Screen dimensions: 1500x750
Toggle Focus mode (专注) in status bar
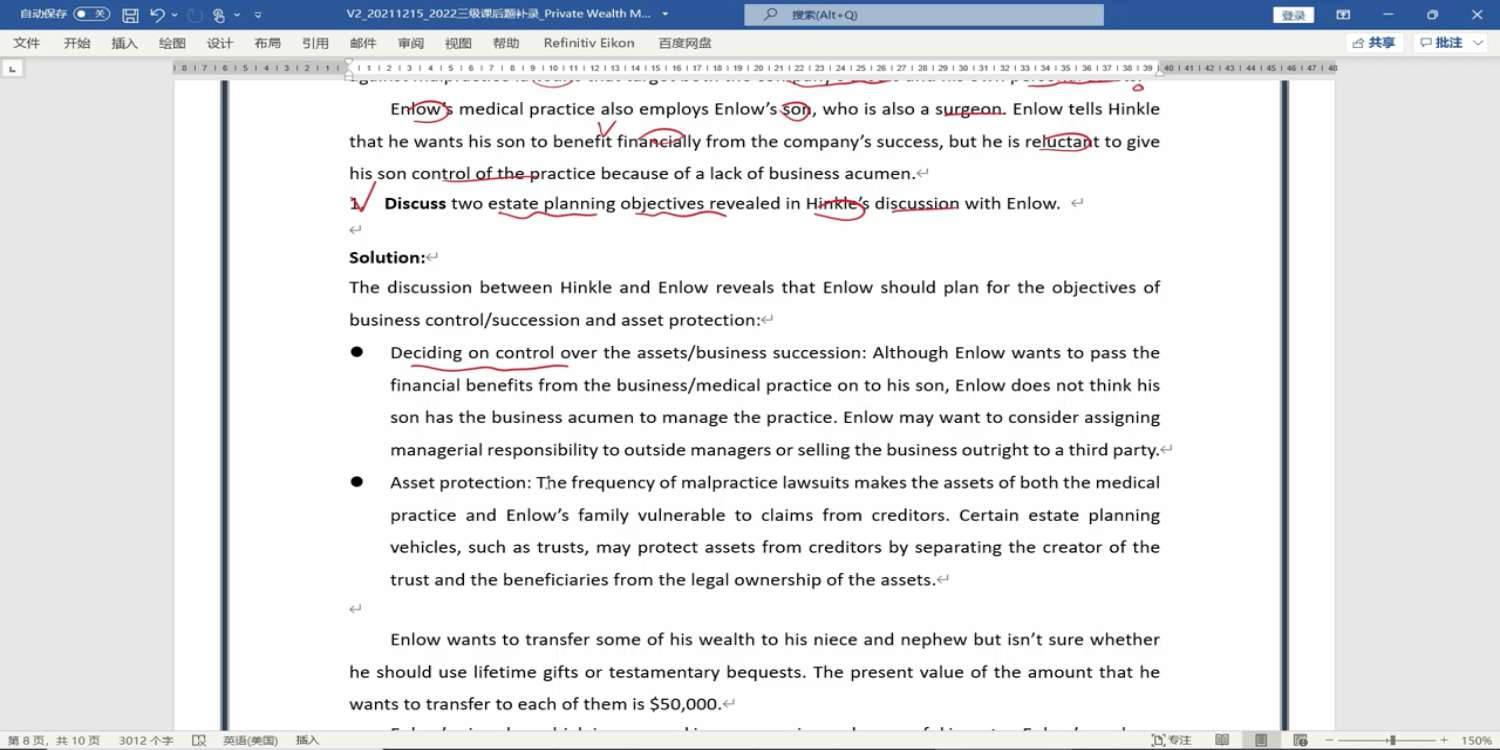(1171, 740)
